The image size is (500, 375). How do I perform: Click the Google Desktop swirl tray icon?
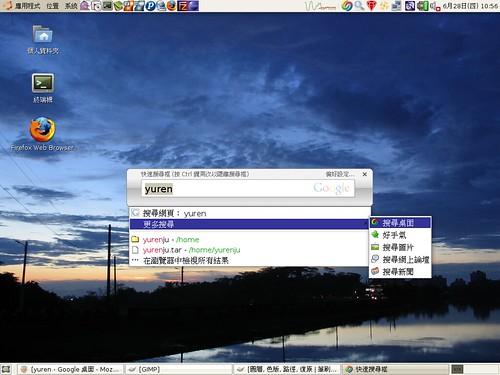347,6
